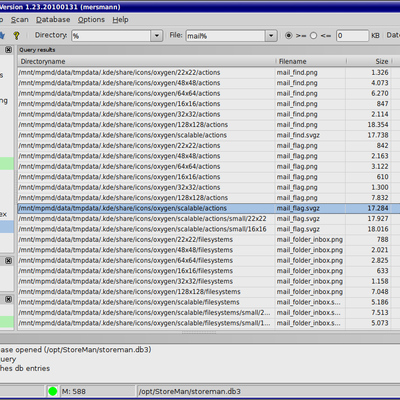Image resolution: width=400 pixels, height=400 pixels.
Task: Click the green status indicator light
Action: 52,391
